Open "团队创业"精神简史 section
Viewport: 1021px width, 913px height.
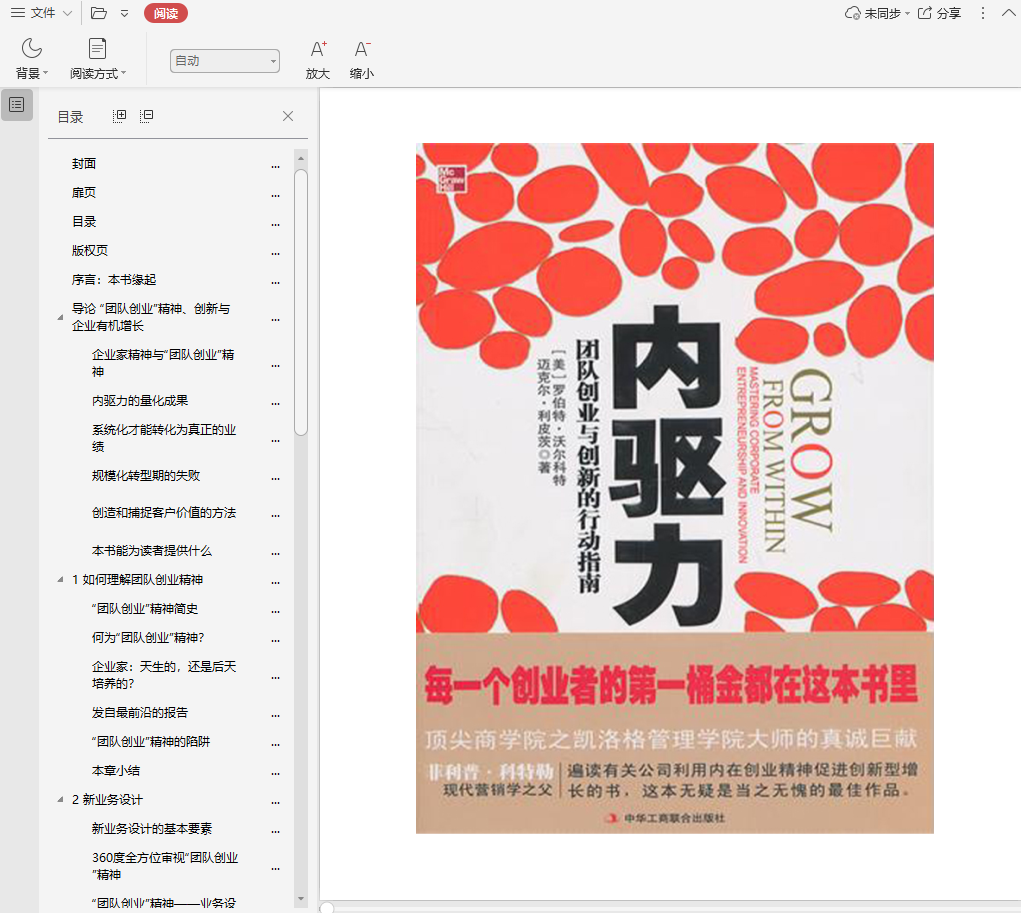(x=145, y=608)
